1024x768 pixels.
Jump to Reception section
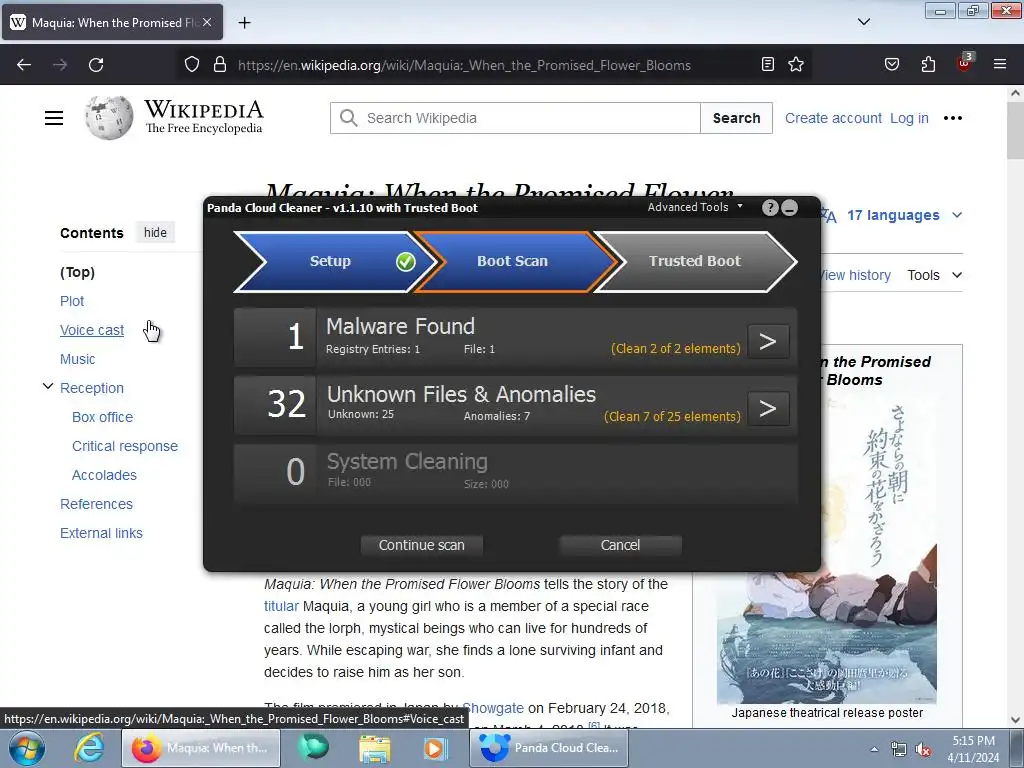click(92, 388)
